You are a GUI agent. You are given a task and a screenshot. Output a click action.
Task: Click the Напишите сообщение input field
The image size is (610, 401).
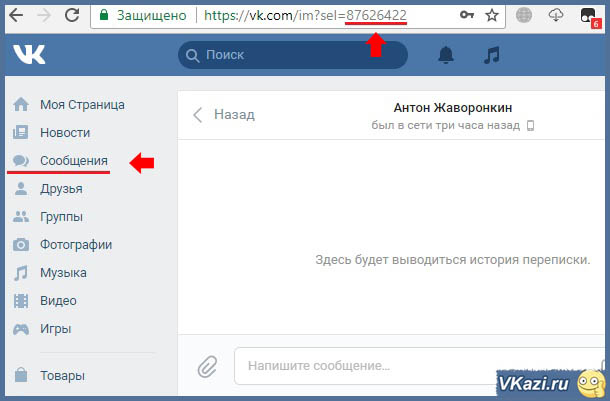[x=419, y=366]
